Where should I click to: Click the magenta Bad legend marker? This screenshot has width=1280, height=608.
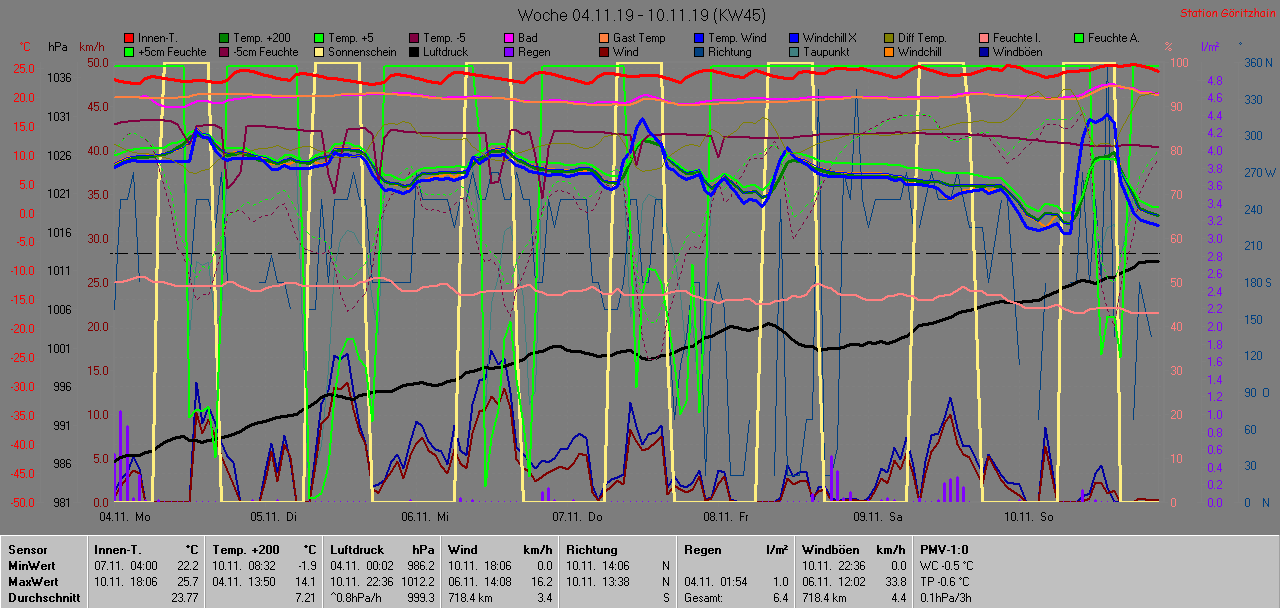click(x=509, y=38)
